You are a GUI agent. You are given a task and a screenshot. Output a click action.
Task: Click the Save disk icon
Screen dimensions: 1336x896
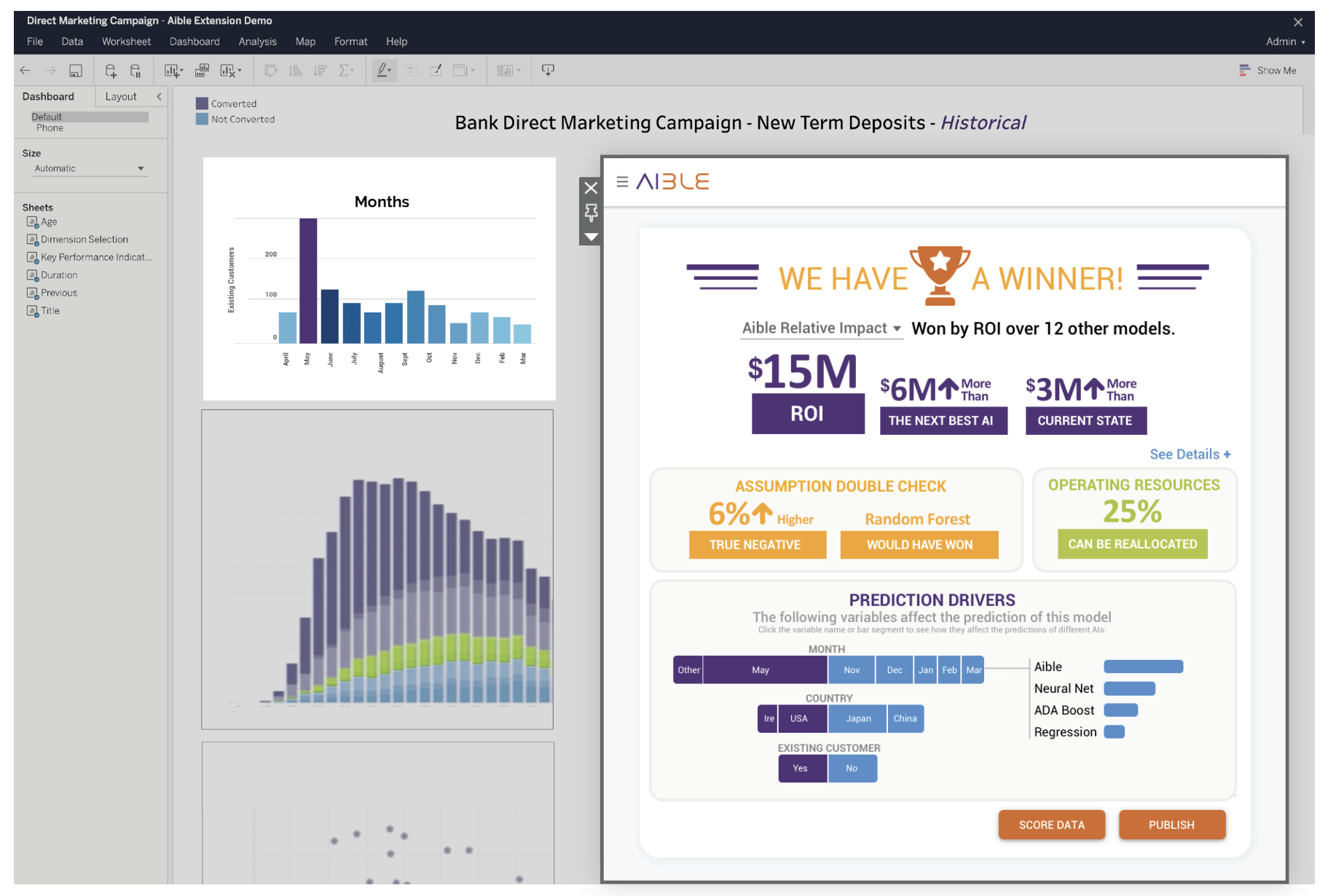coord(76,71)
